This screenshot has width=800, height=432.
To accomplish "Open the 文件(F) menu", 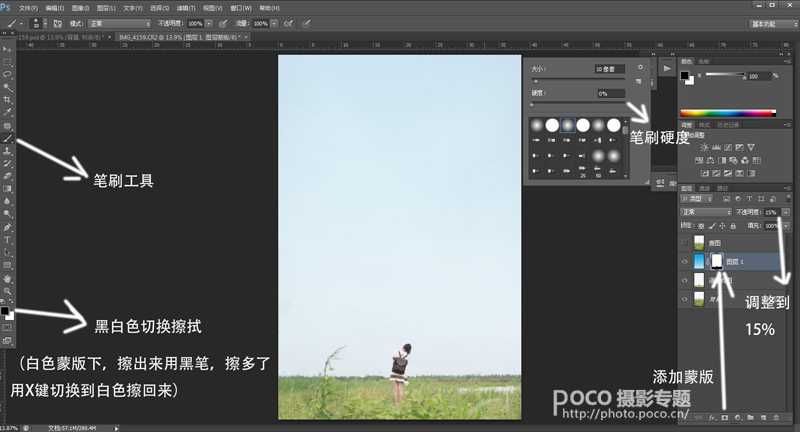I will tap(28, 8).
